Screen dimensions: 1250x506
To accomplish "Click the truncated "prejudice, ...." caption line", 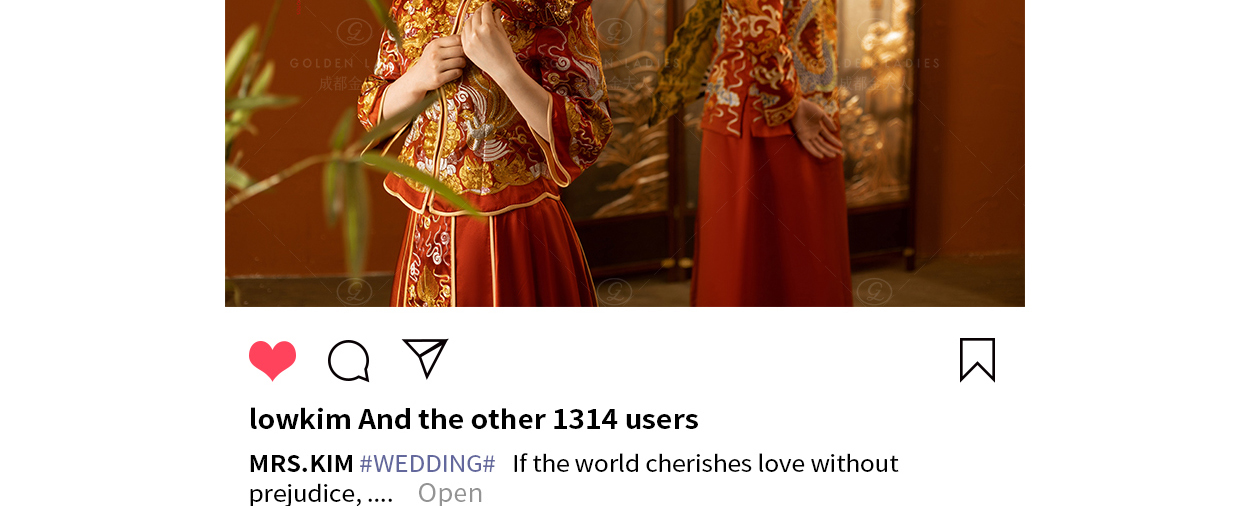I will [x=321, y=493].
